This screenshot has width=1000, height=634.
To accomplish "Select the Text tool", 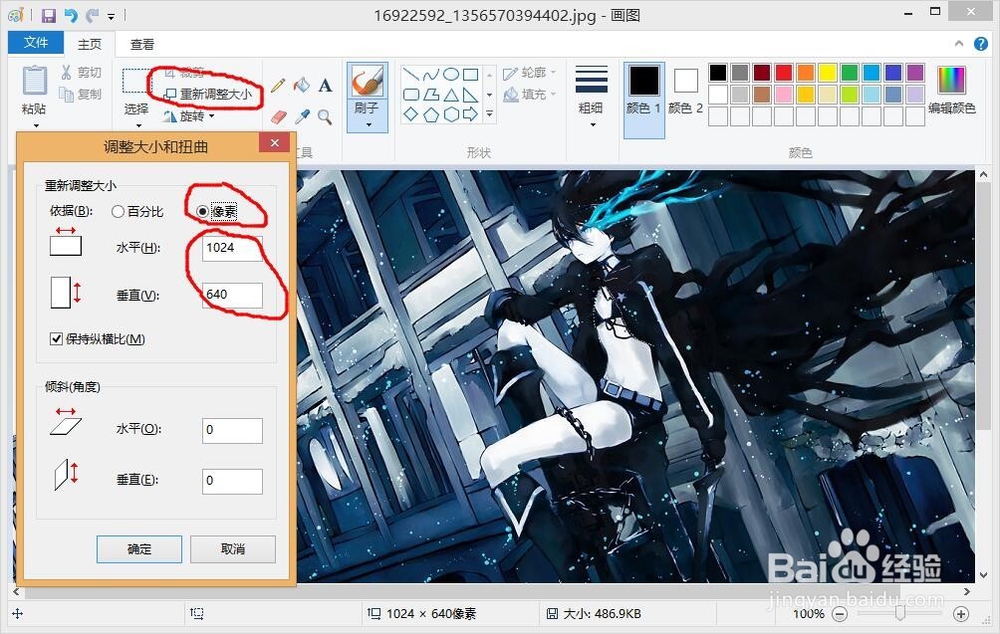I will (x=325, y=85).
